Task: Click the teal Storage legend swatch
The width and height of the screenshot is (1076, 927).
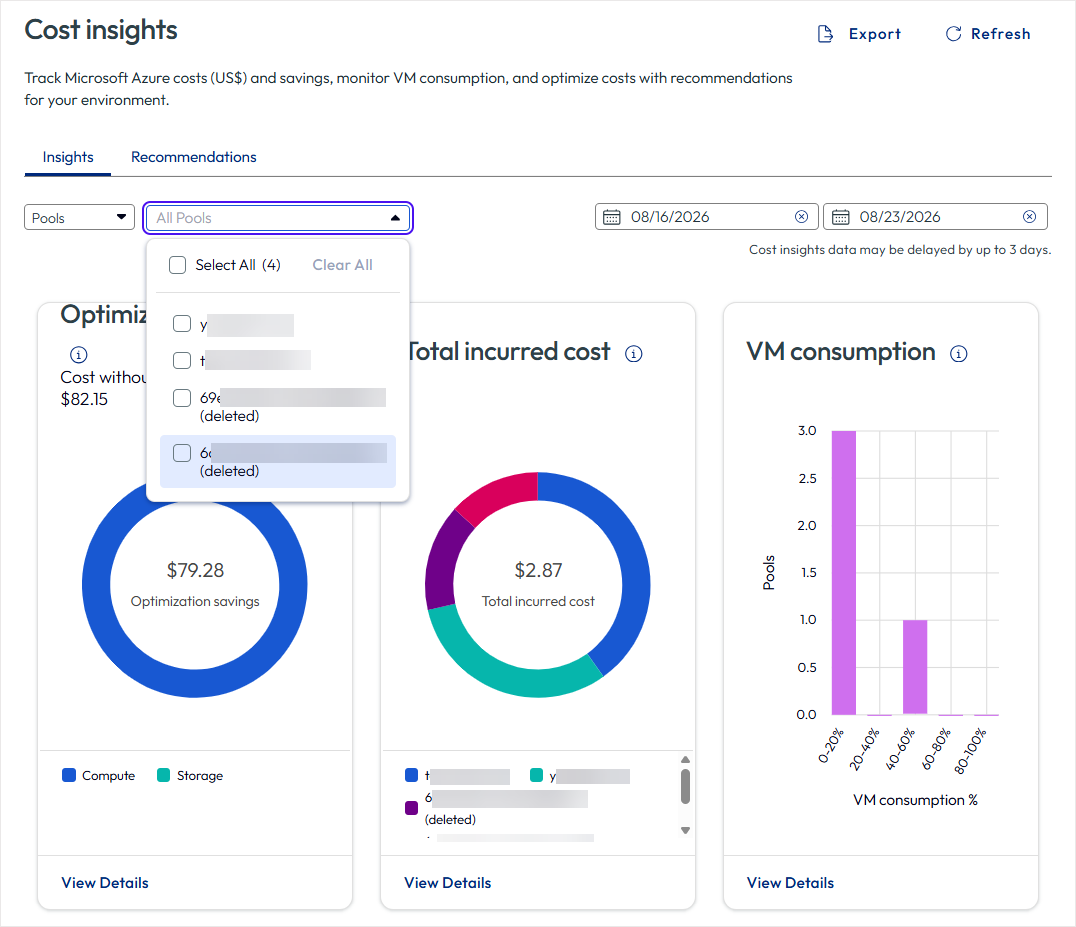Action: click(163, 775)
